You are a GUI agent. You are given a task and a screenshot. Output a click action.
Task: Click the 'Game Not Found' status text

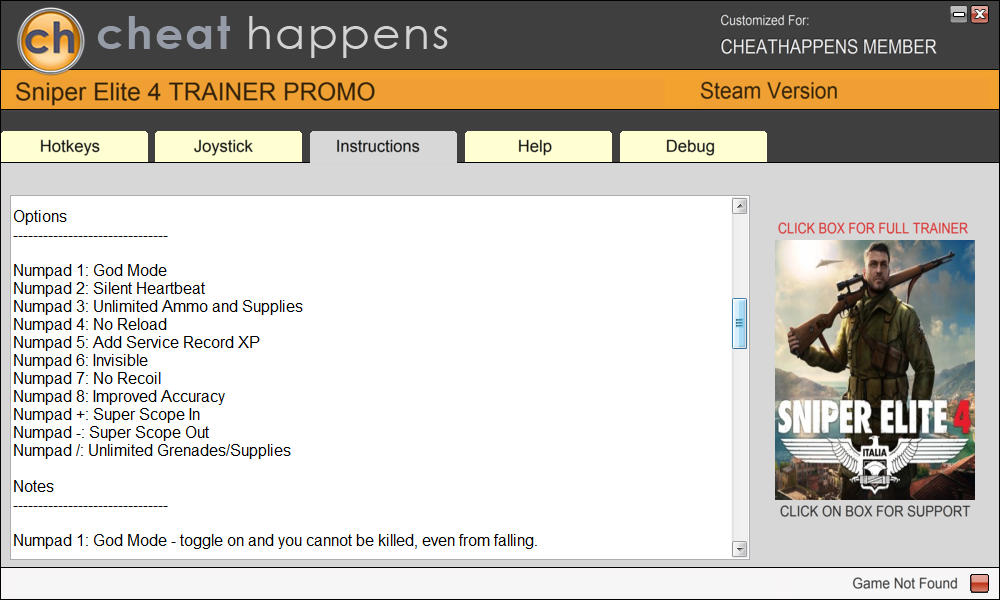904,584
